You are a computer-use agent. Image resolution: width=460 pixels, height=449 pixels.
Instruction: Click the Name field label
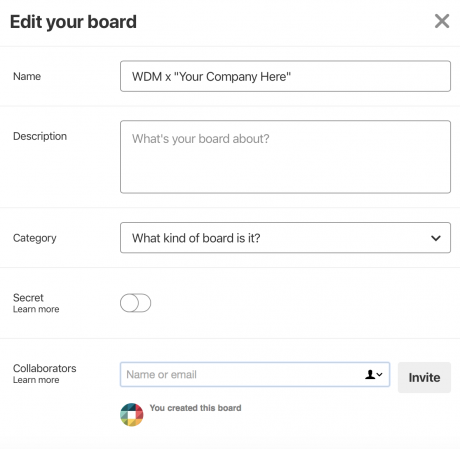point(27,76)
